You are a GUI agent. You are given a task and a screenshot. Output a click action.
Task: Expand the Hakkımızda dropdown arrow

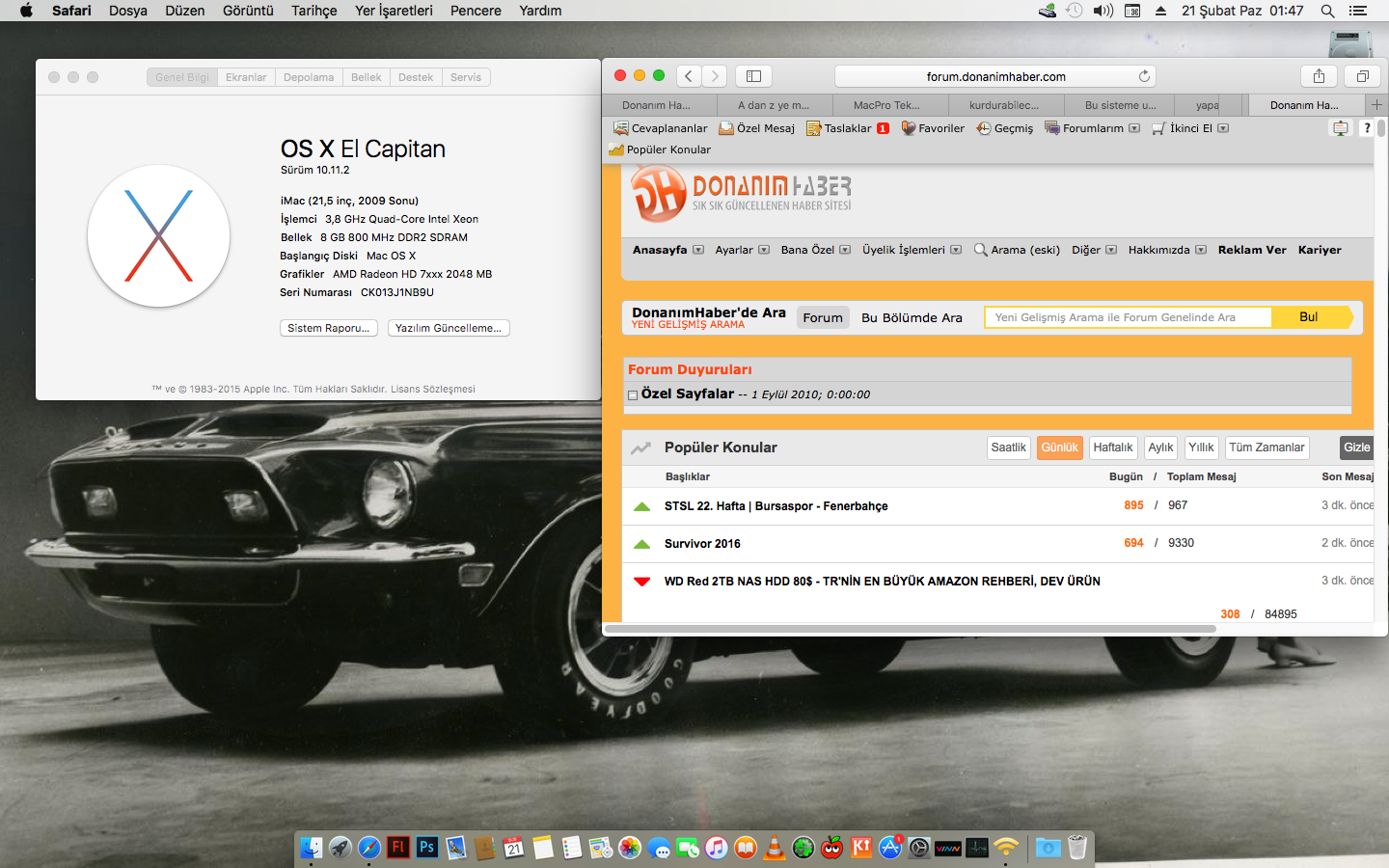[1201, 250]
